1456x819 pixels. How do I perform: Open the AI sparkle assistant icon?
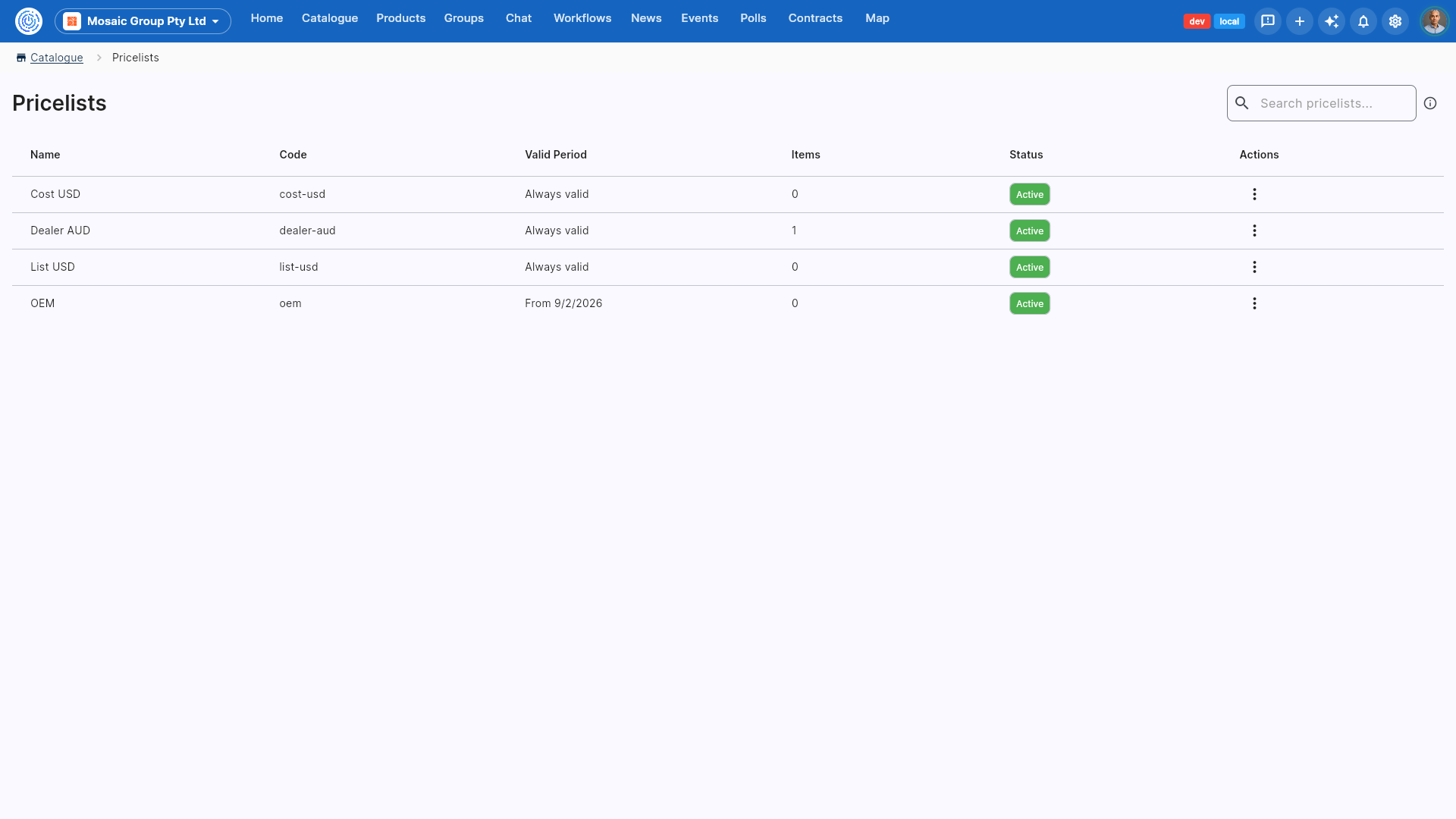coord(1332,21)
